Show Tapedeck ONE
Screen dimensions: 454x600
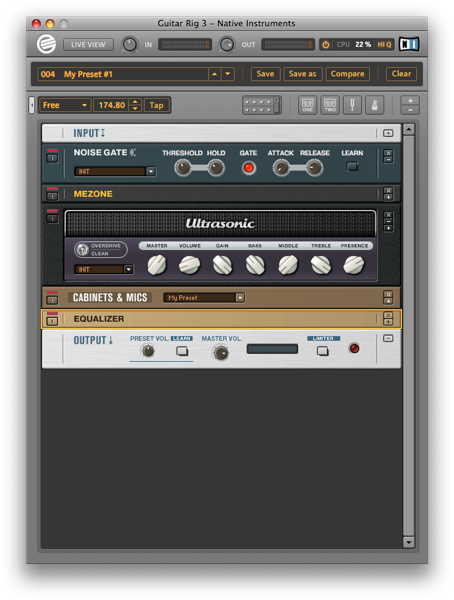tap(307, 105)
